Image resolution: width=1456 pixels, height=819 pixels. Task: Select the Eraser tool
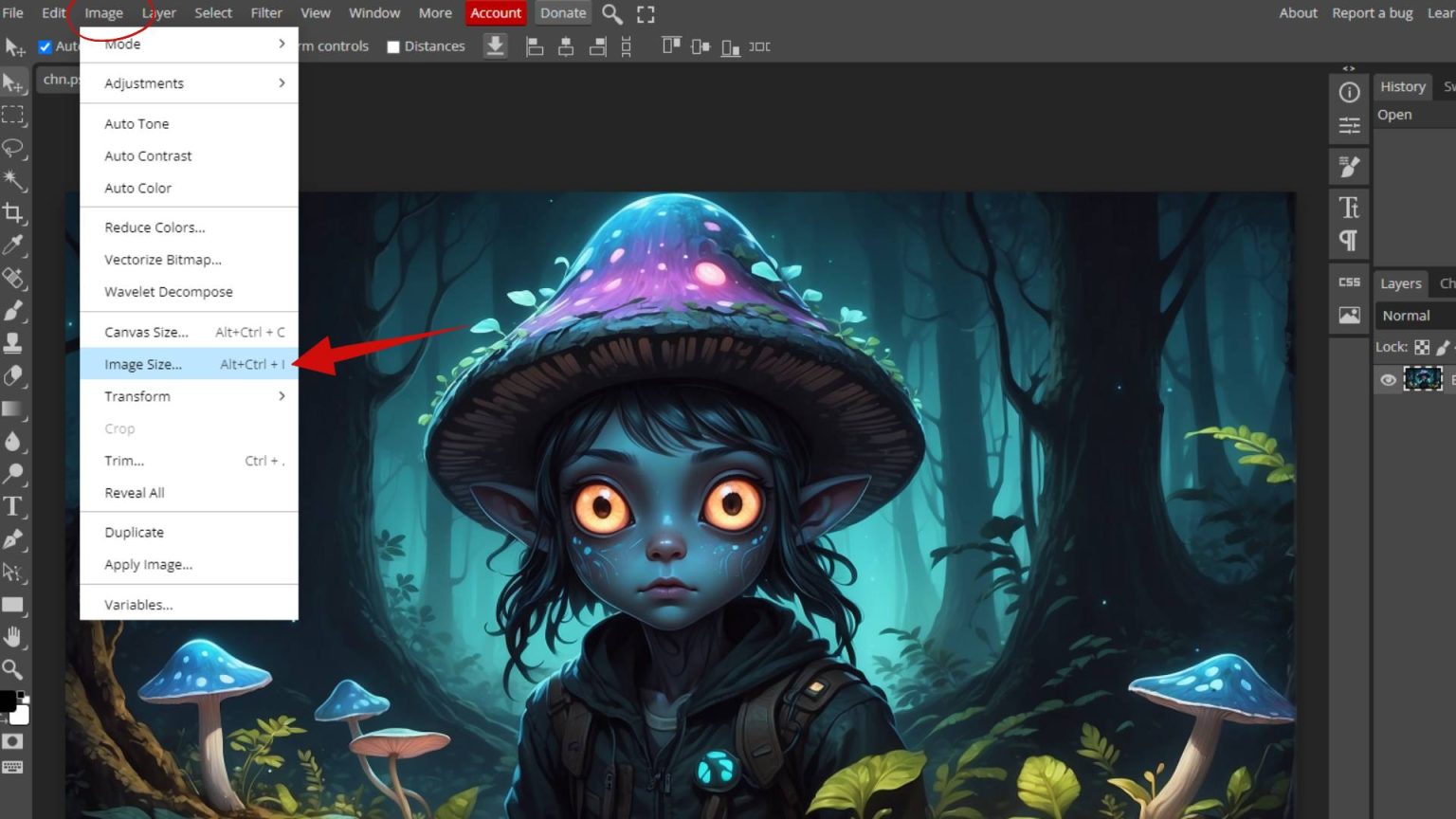click(13, 375)
